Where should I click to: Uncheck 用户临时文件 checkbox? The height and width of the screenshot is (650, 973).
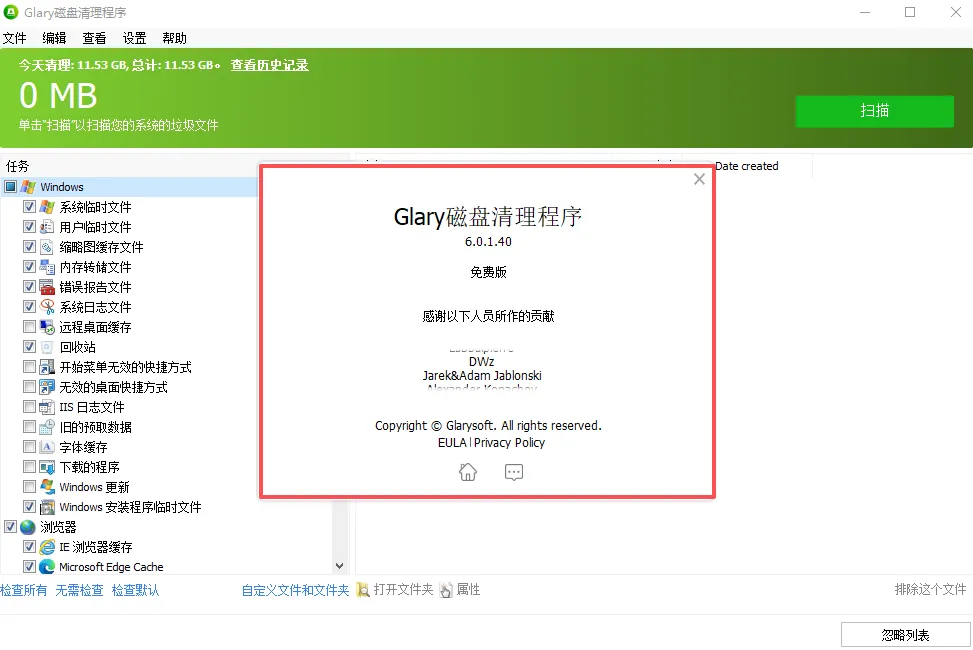click(x=29, y=227)
